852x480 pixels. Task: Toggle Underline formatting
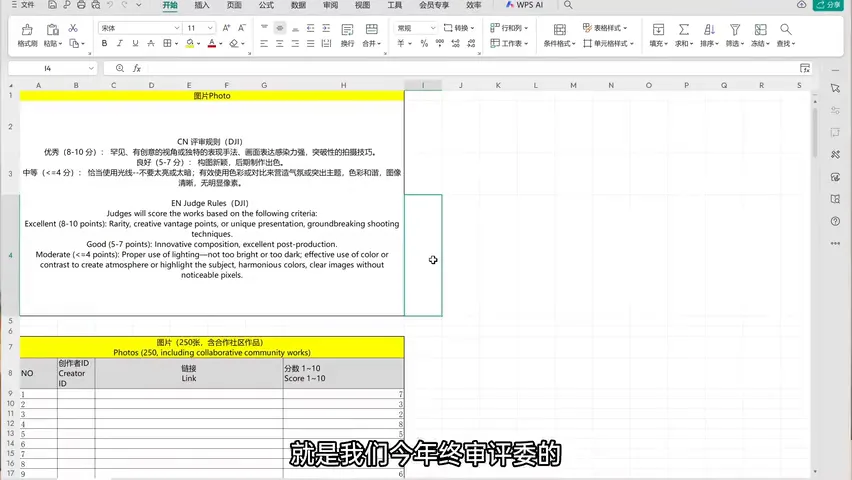135,43
